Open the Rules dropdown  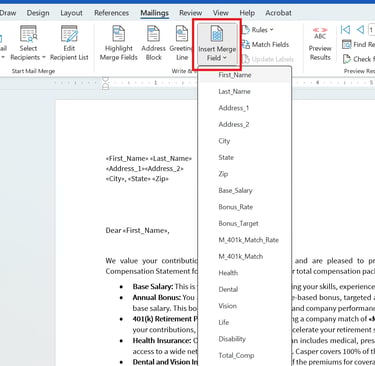pyautogui.click(x=258, y=30)
